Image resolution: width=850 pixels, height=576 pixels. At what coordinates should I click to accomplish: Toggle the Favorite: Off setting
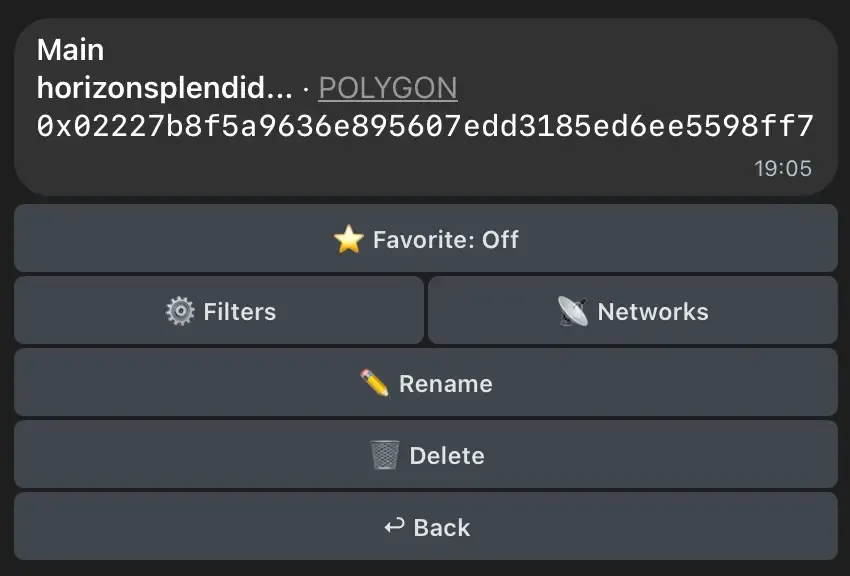pos(425,239)
